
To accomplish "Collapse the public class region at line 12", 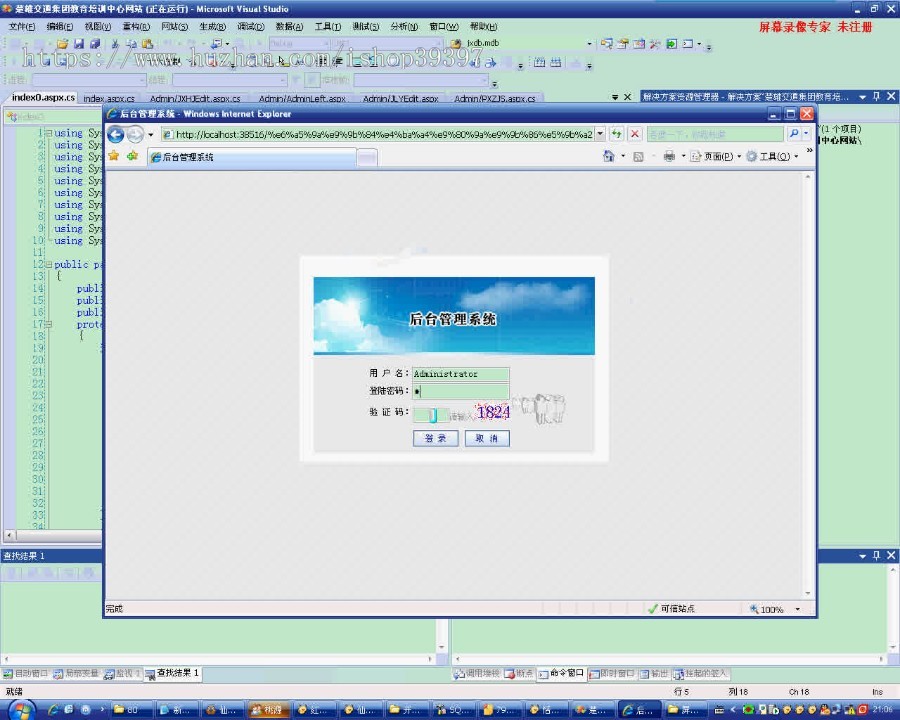I will click(49, 264).
